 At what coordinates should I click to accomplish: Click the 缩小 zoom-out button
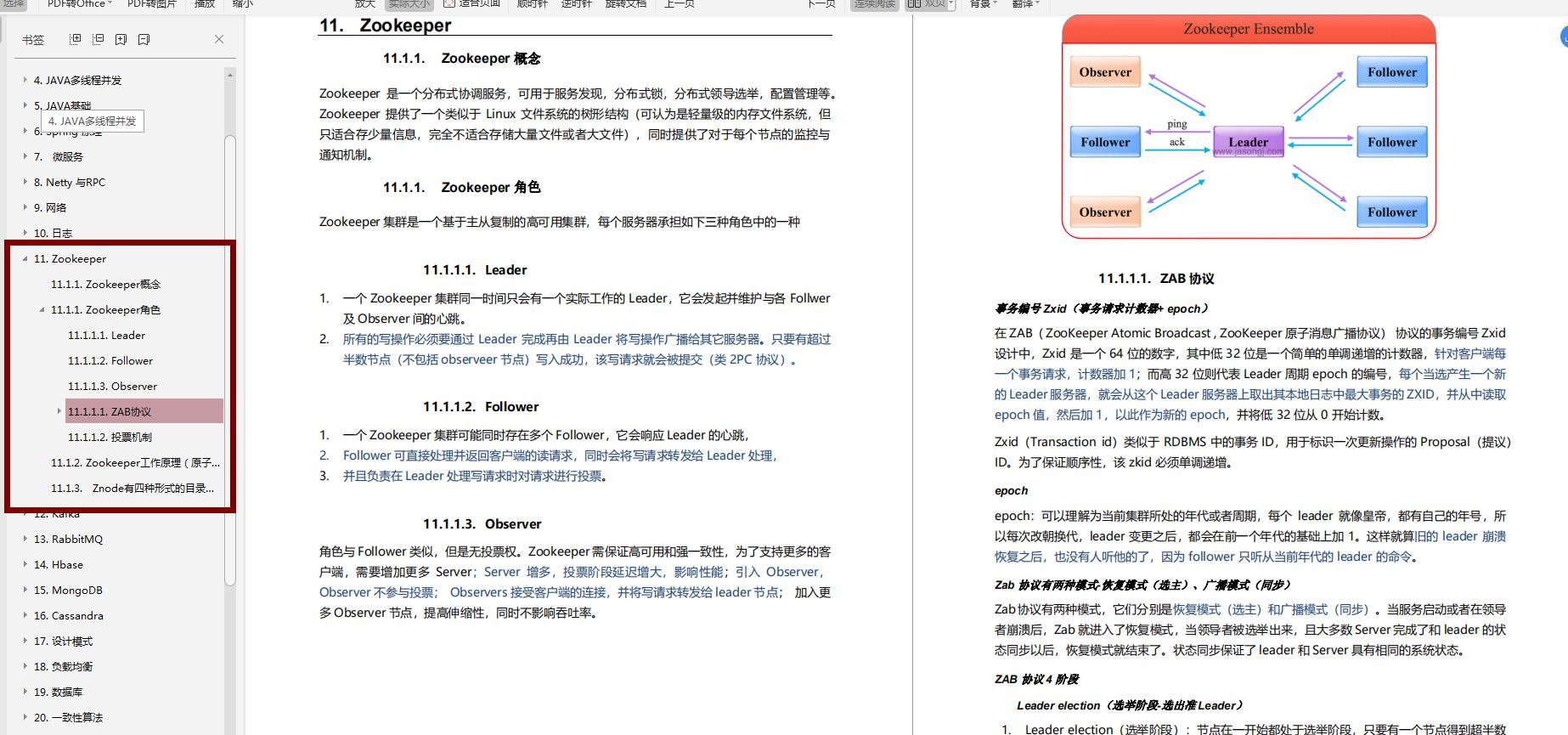243,3
